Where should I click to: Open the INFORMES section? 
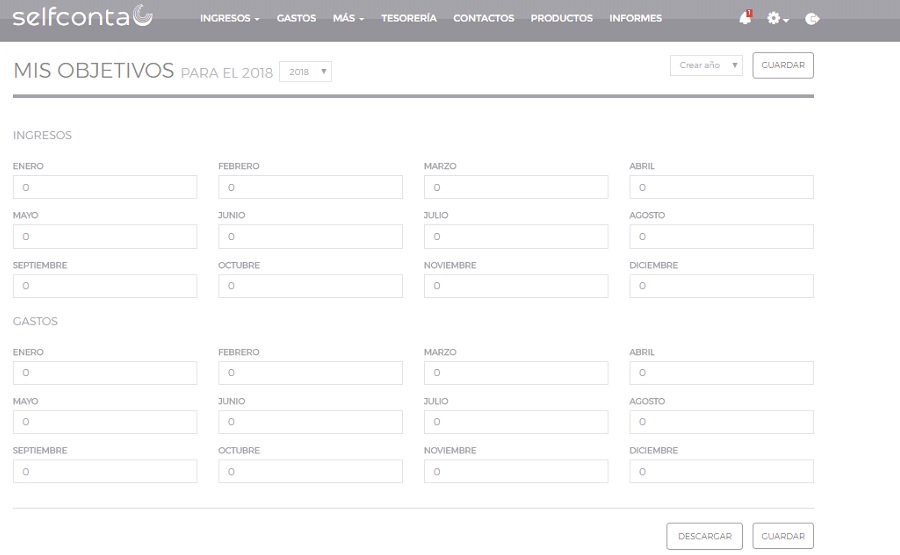635,18
